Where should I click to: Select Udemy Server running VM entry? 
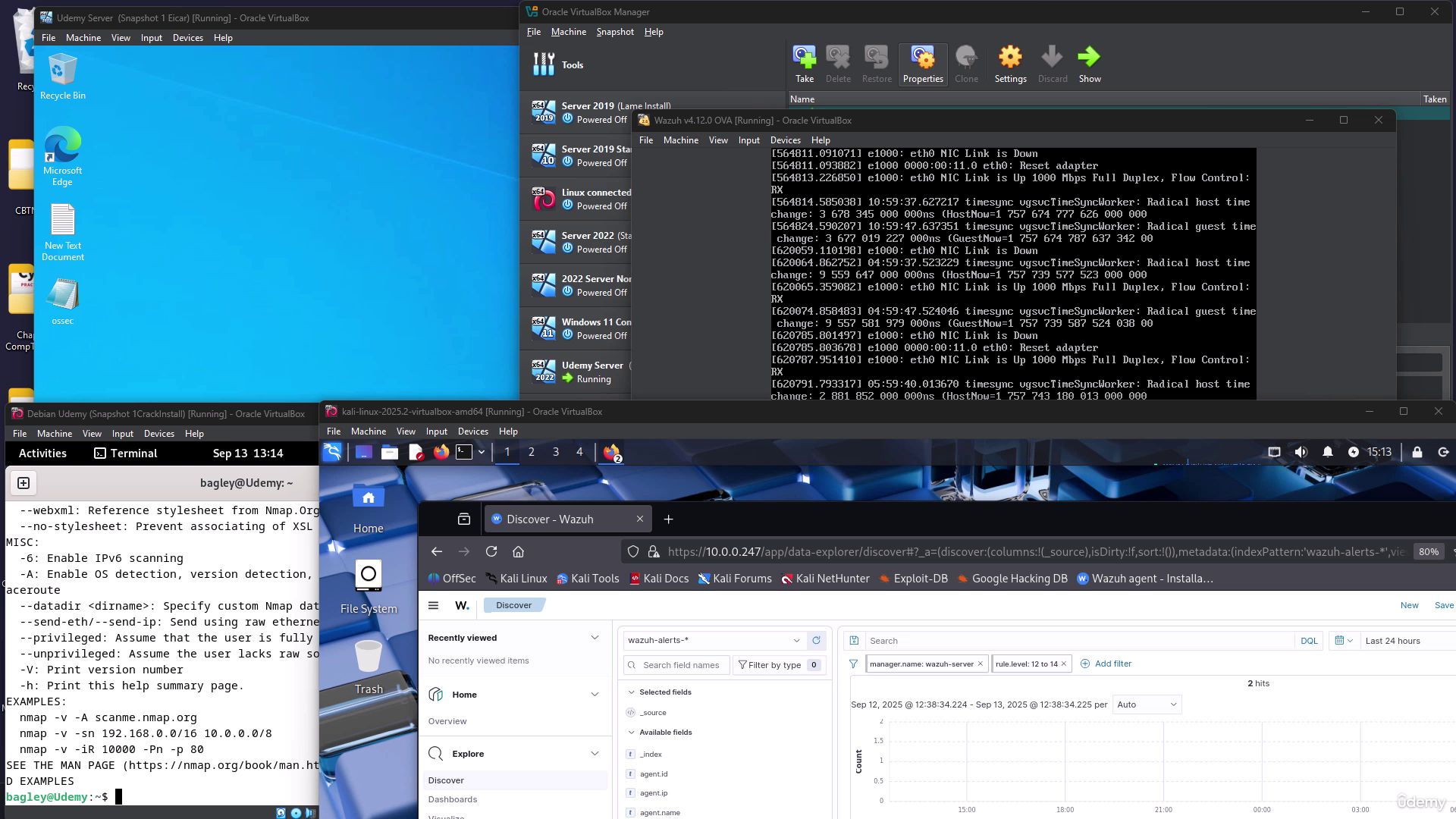click(578, 372)
